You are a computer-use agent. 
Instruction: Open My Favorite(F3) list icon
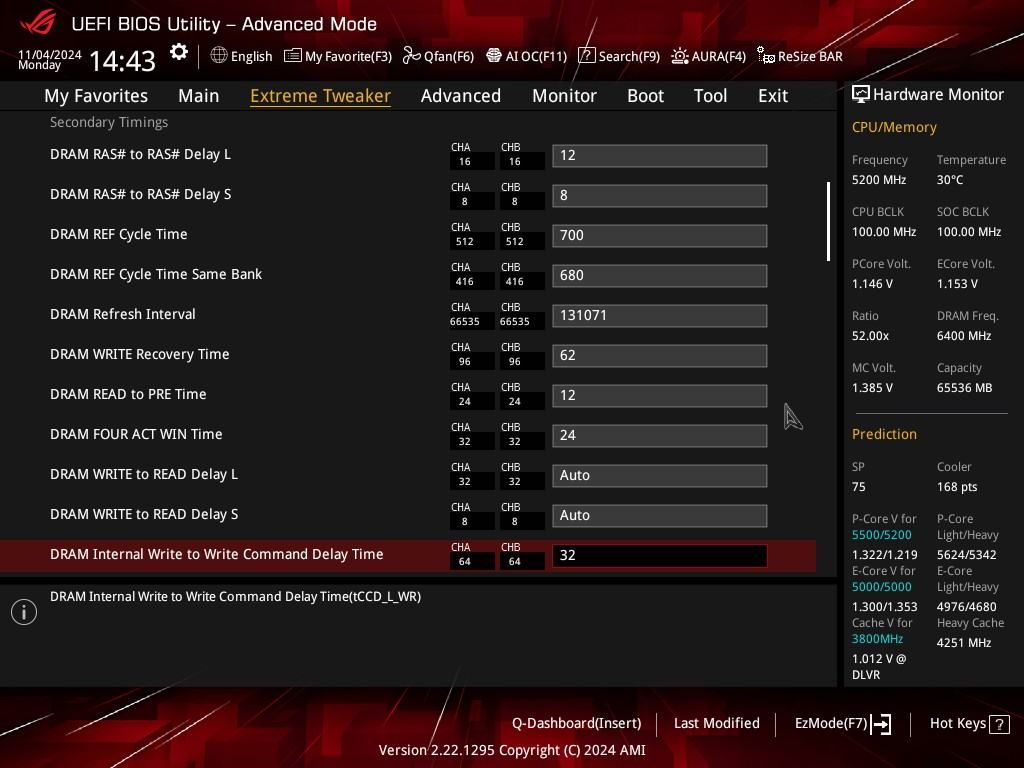[x=293, y=56]
